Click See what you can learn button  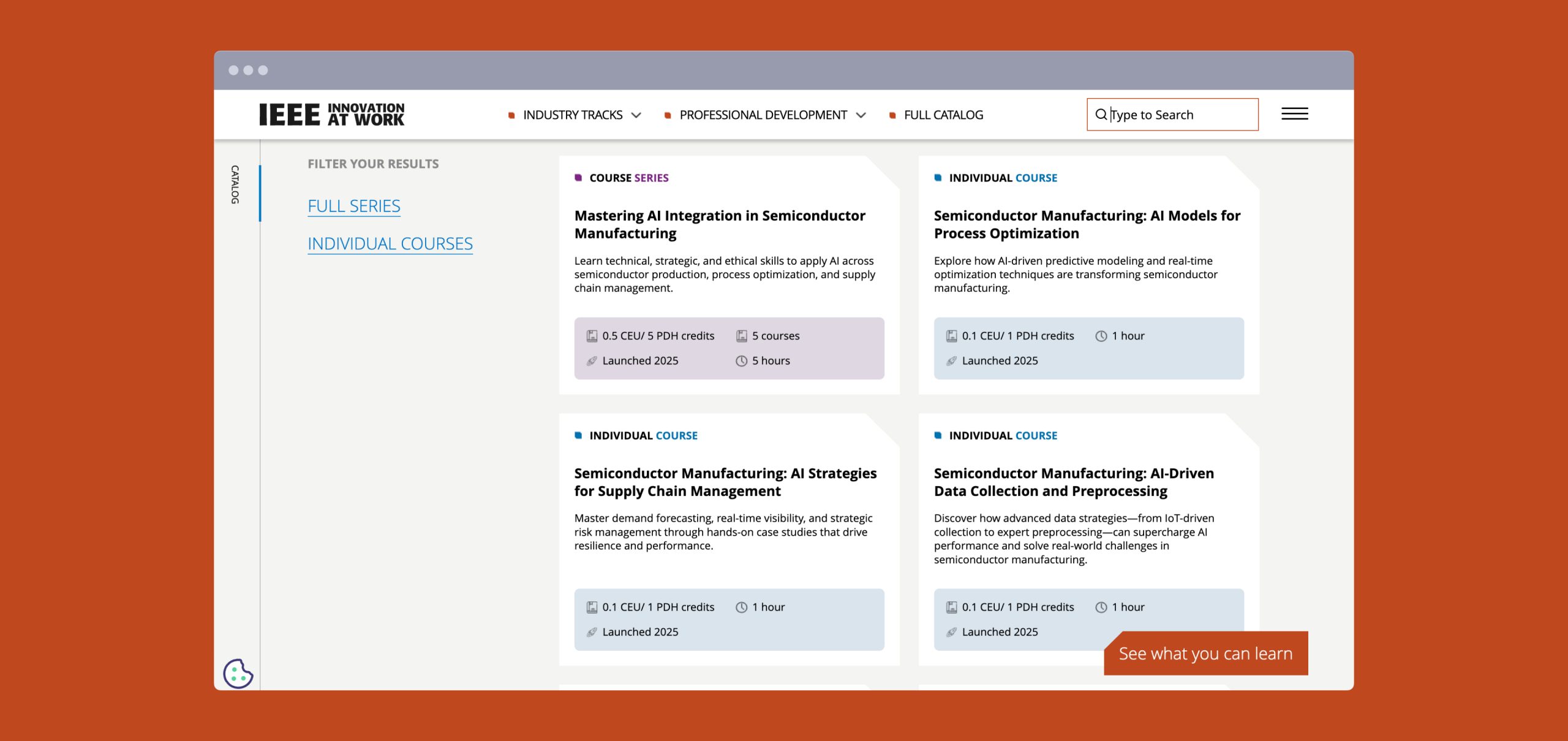pyautogui.click(x=1205, y=653)
